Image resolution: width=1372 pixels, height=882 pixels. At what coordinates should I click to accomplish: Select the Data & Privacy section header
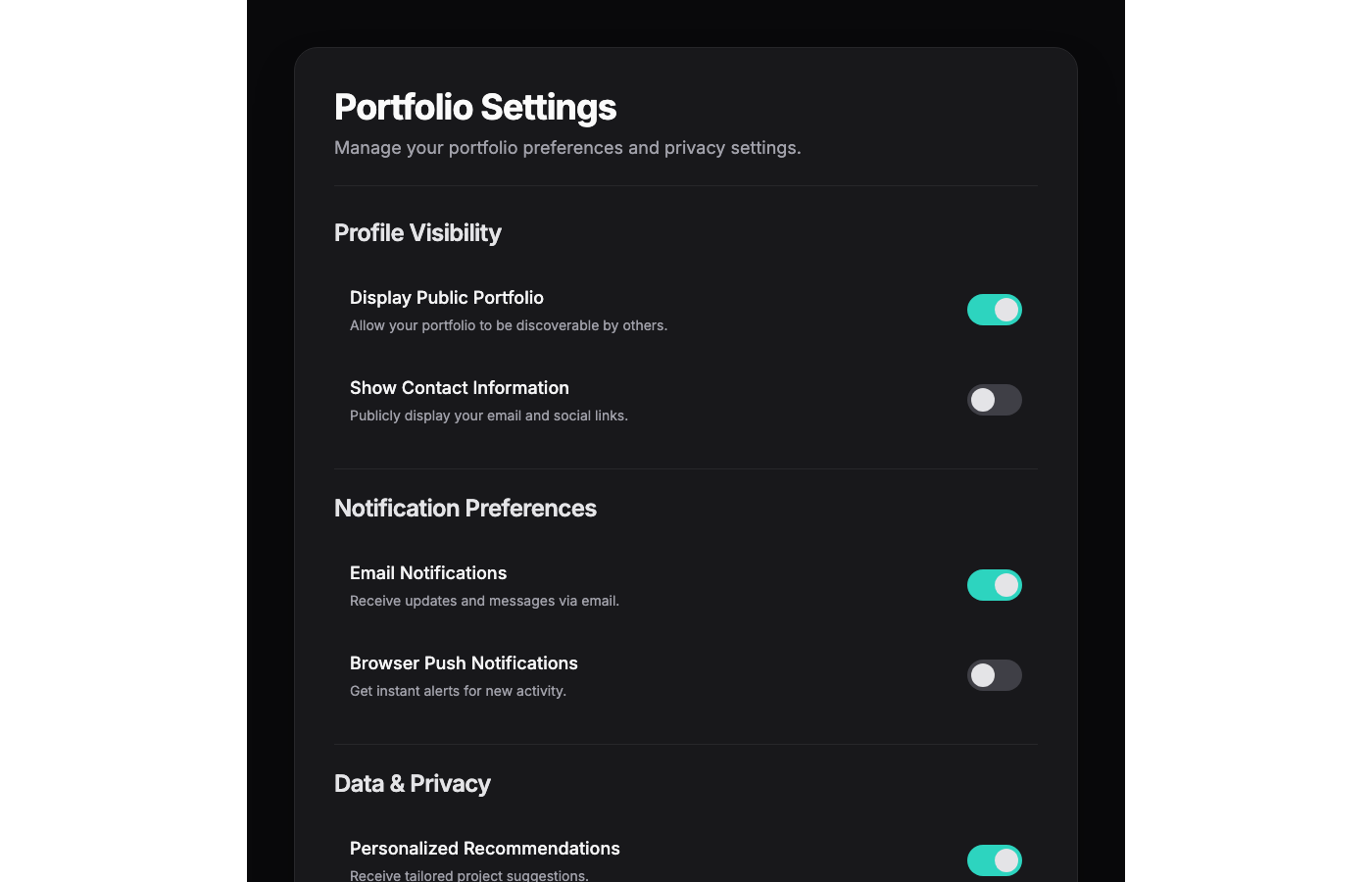click(413, 784)
